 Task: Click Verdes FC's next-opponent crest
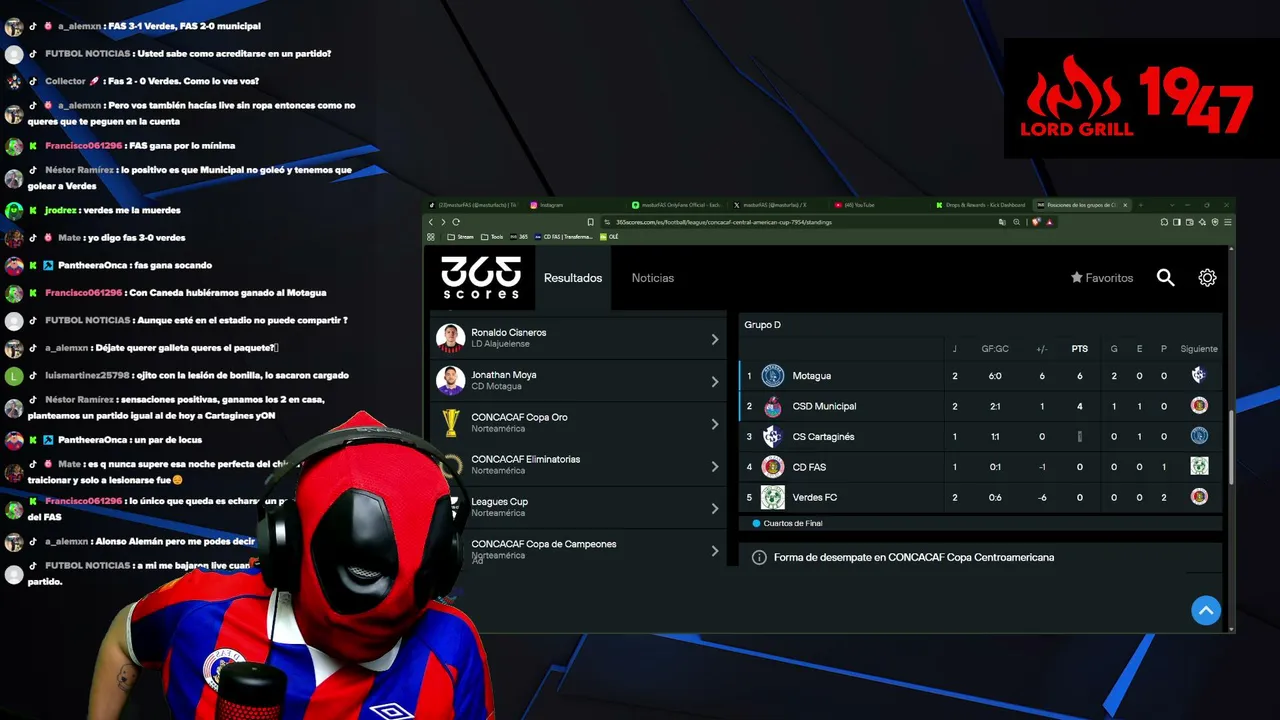[1199, 497]
